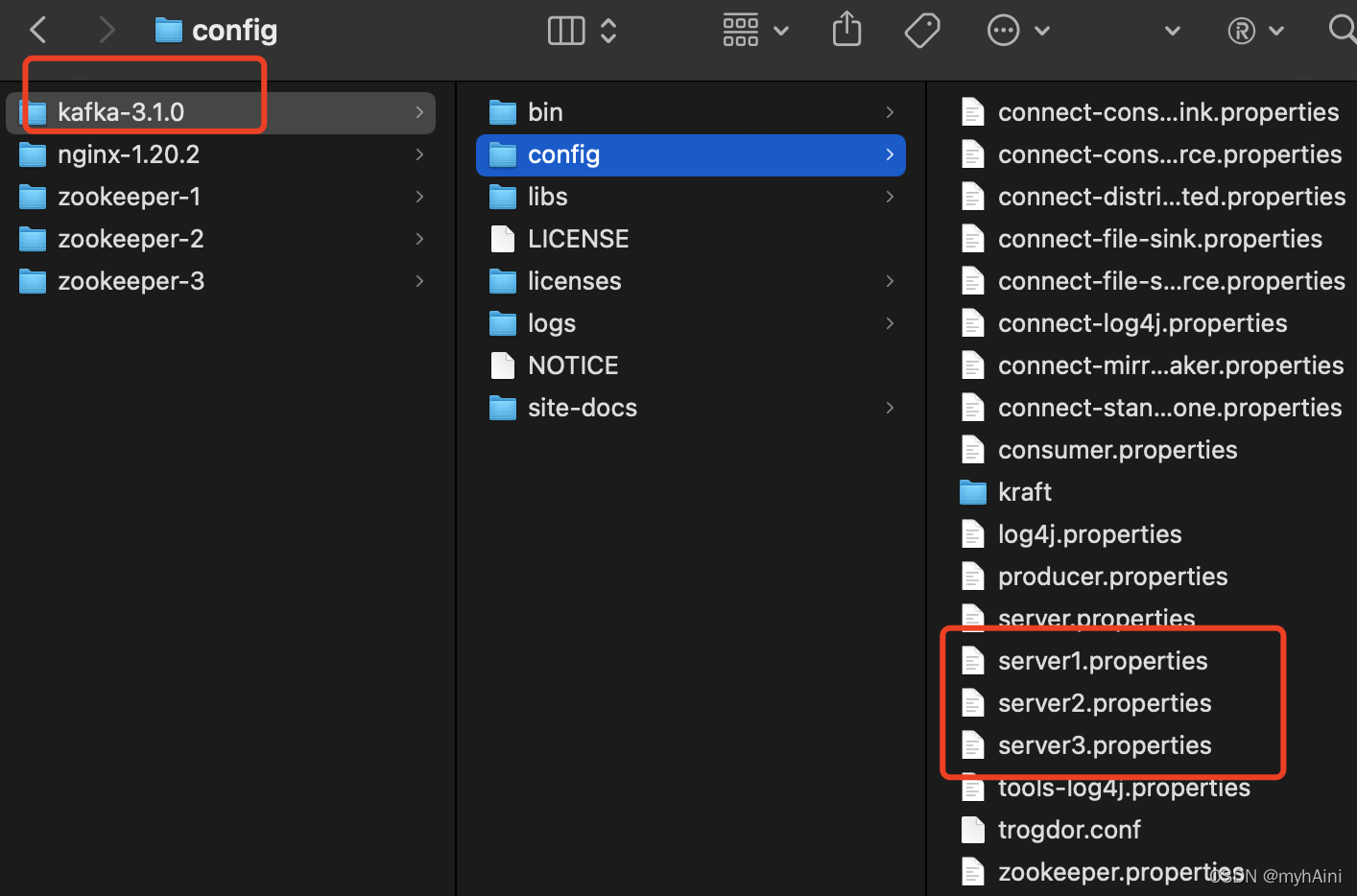Click the server3.properties file icon
1357x896 pixels.
click(973, 745)
